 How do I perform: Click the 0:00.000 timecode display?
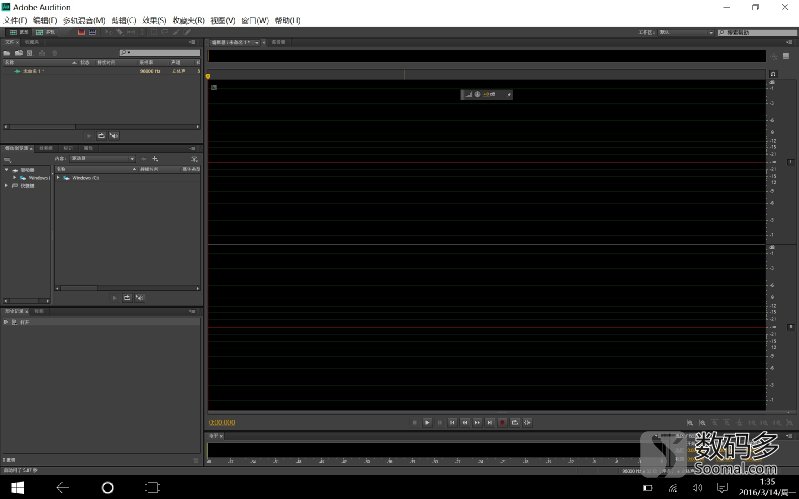coord(222,423)
